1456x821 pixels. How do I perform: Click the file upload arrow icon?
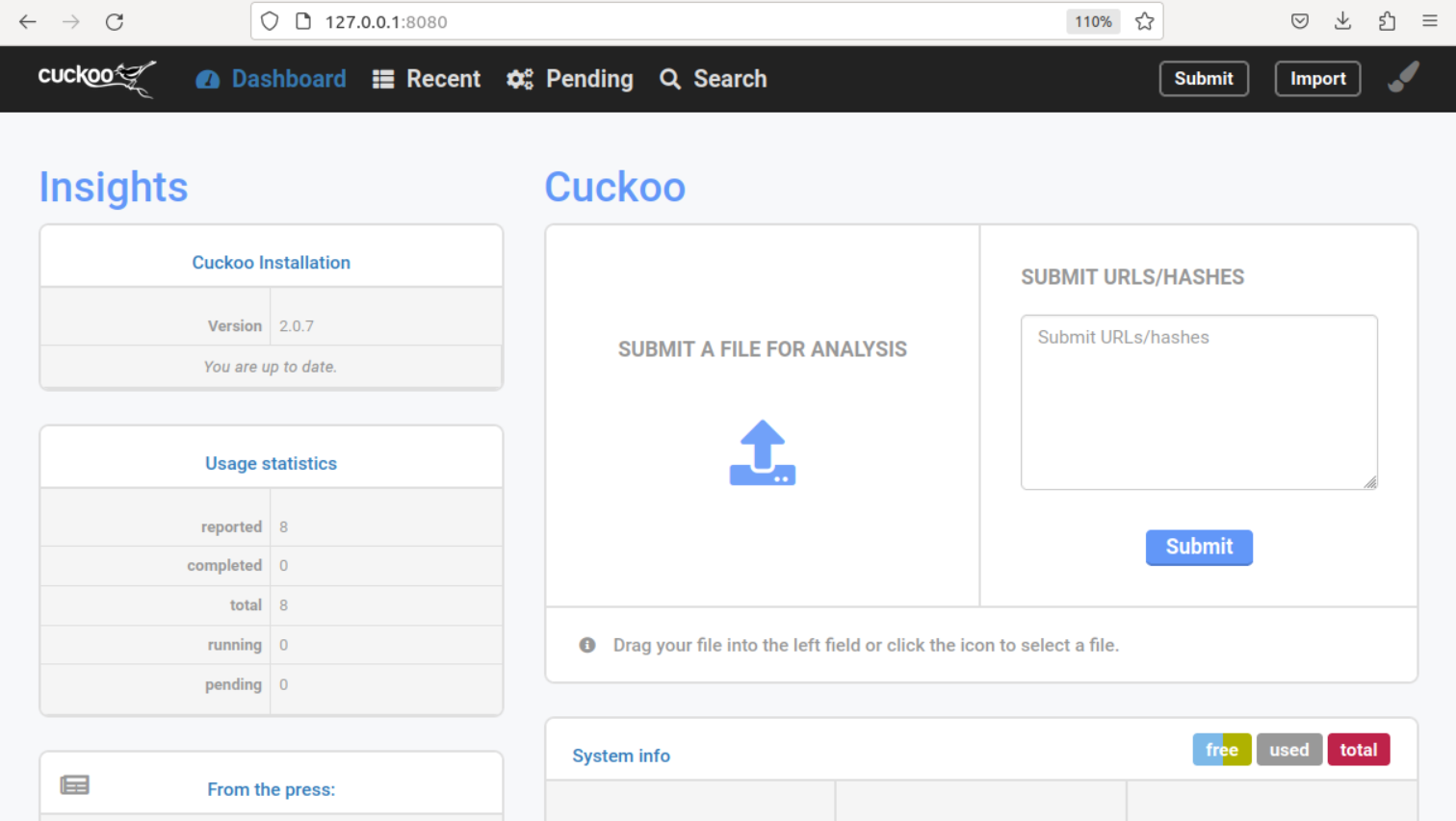[x=762, y=451]
